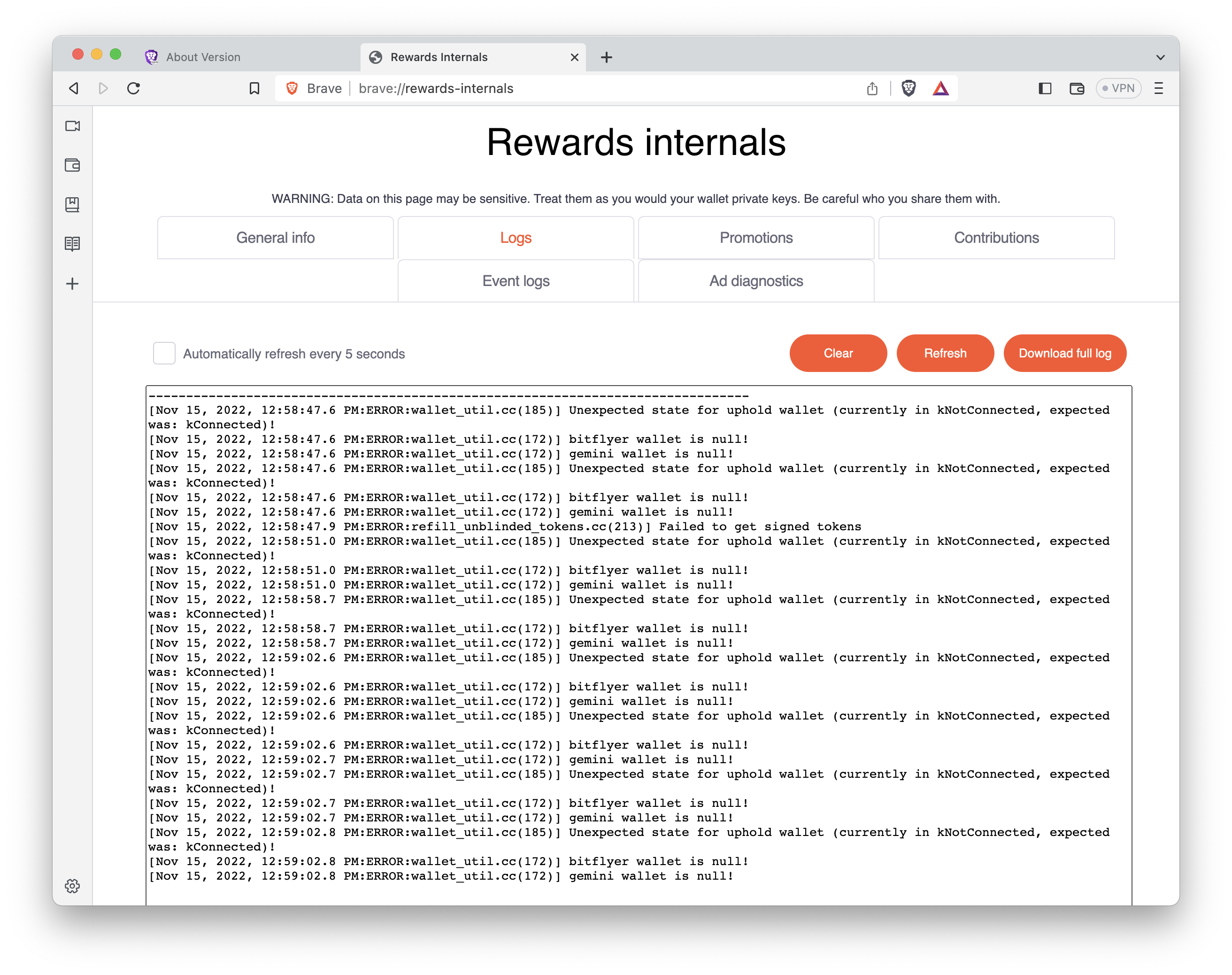Click the Download full log button
This screenshot has height=975, width=1232.
1065,353
